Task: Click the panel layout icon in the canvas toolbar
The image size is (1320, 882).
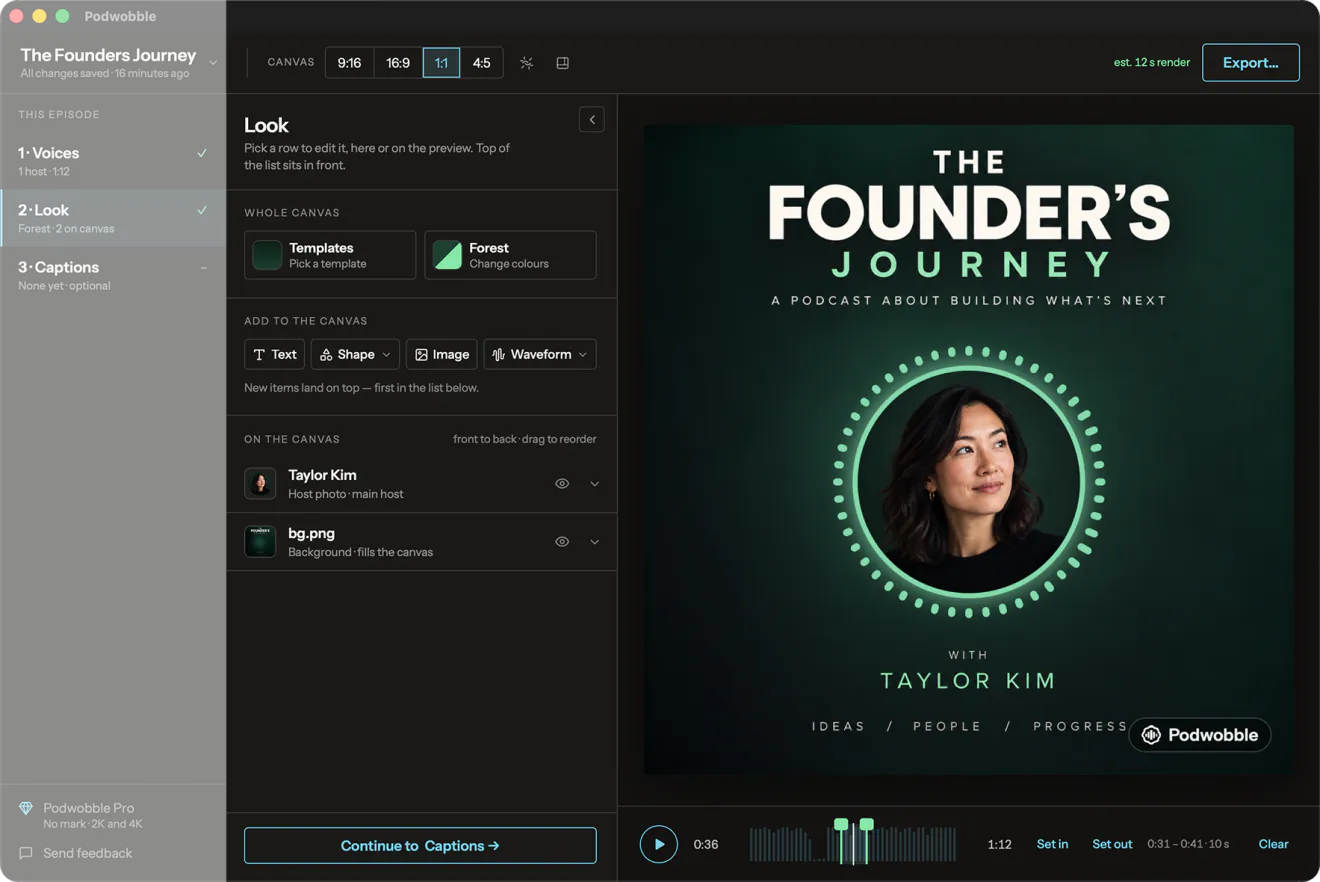Action: coord(563,63)
